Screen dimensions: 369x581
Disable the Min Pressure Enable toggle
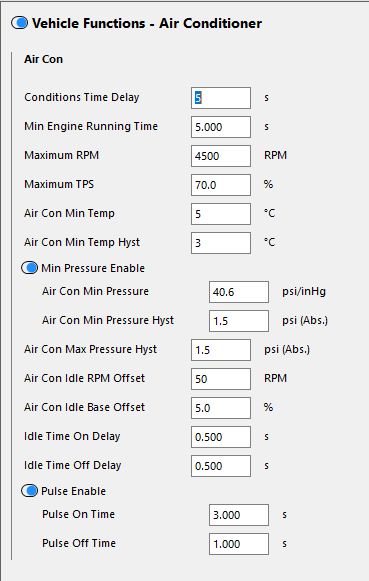[30, 268]
